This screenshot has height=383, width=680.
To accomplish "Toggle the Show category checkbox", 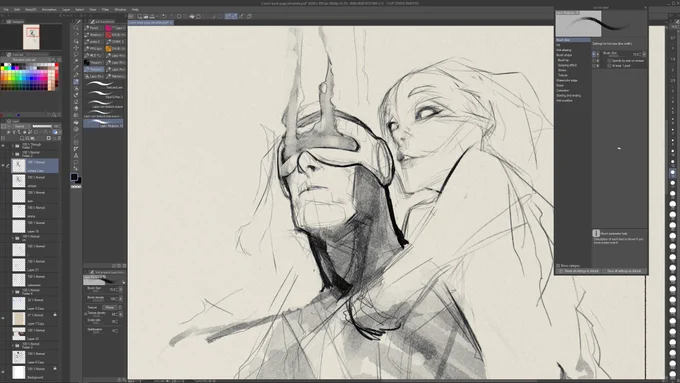I will tap(558, 265).
